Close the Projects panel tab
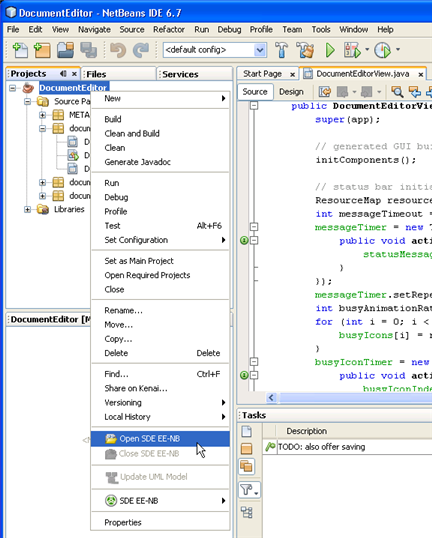 [74, 74]
